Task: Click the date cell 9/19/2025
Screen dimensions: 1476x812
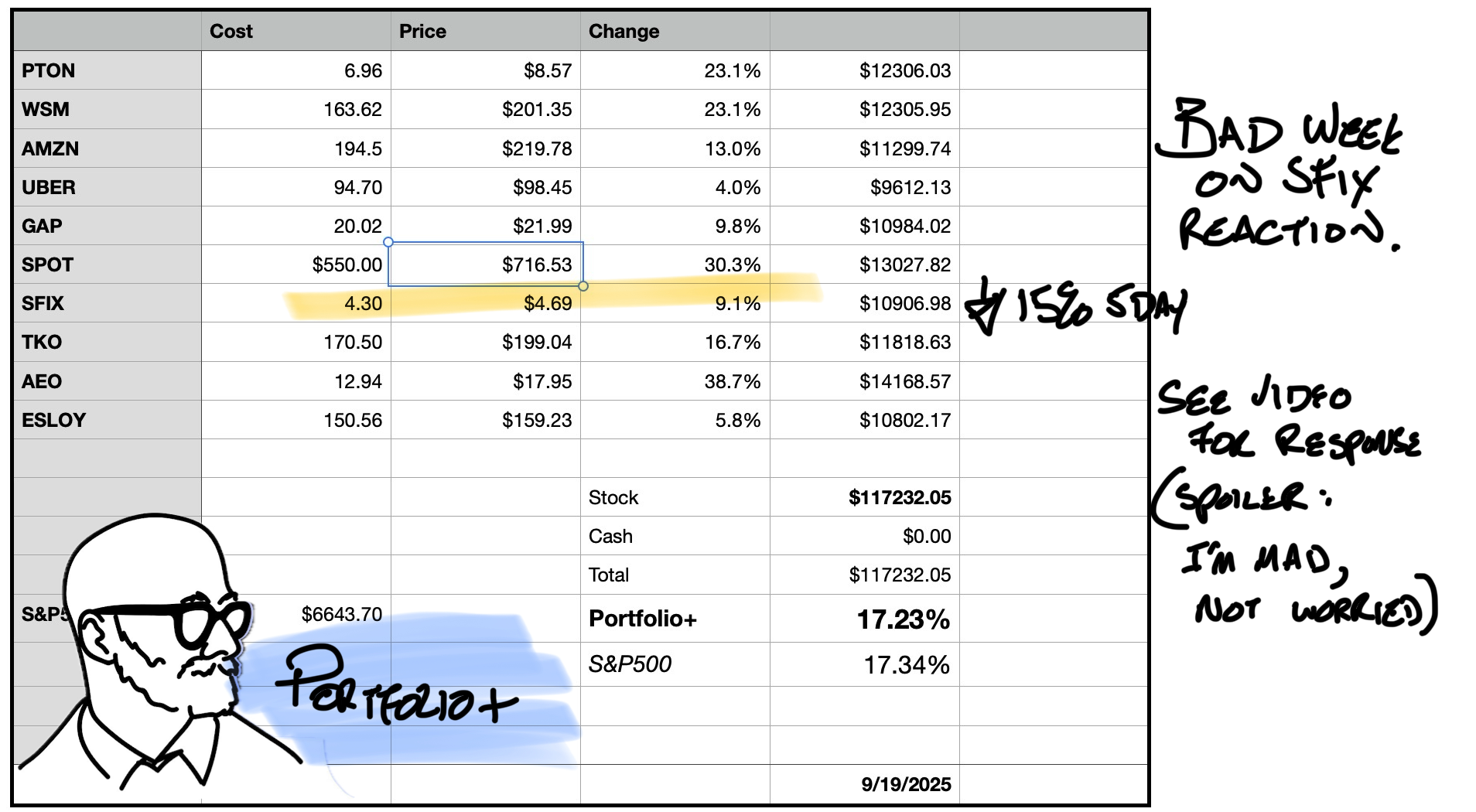Action: pos(906,784)
